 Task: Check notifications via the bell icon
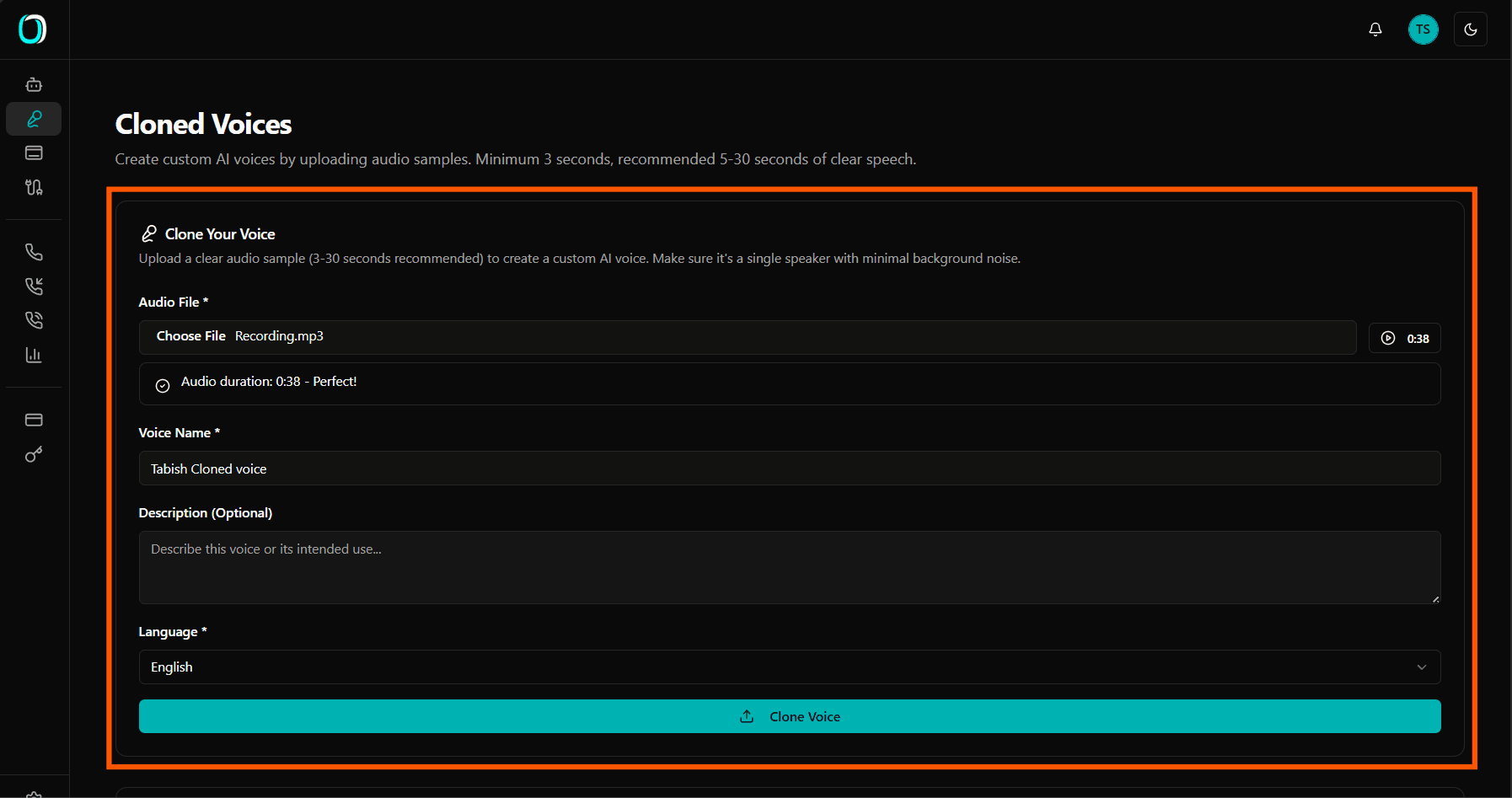(1375, 29)
